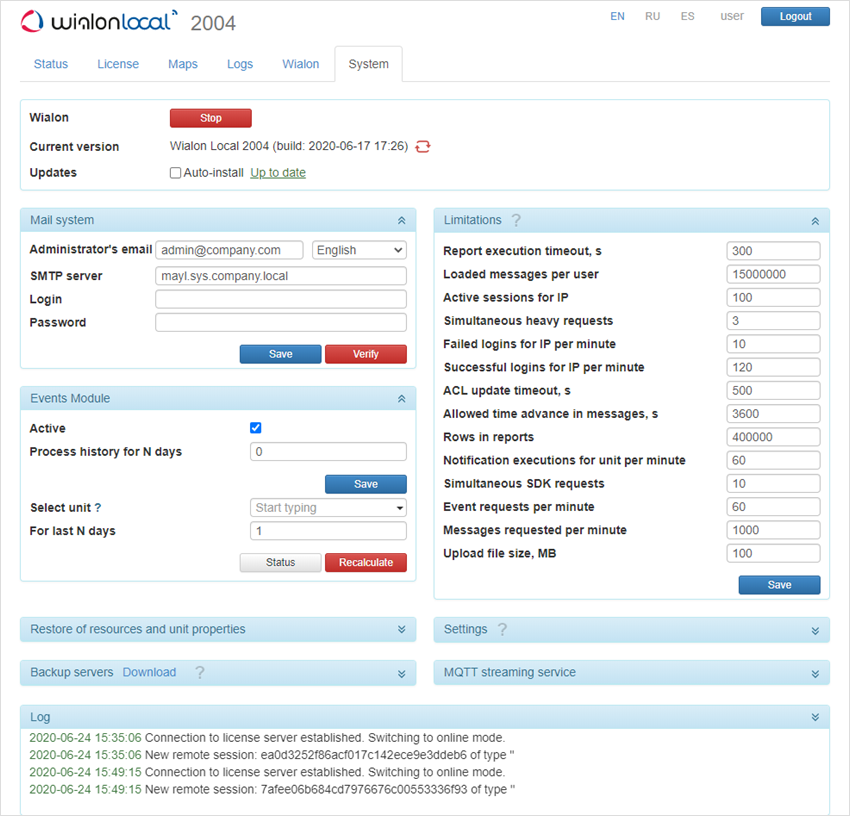Edit Notification executions for unit per minute field
Viewport: 850px width, 816px height.
[774, 460]
